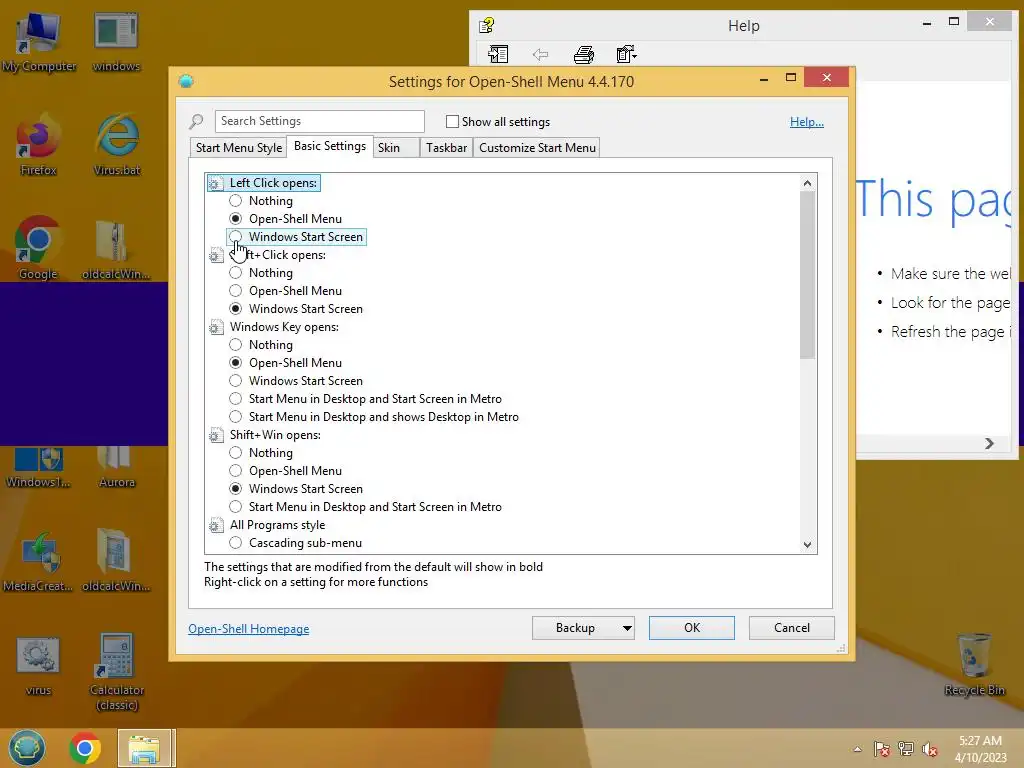
Task: Open the Open-Shell Homepage link
Action: [x=249, y=629]
